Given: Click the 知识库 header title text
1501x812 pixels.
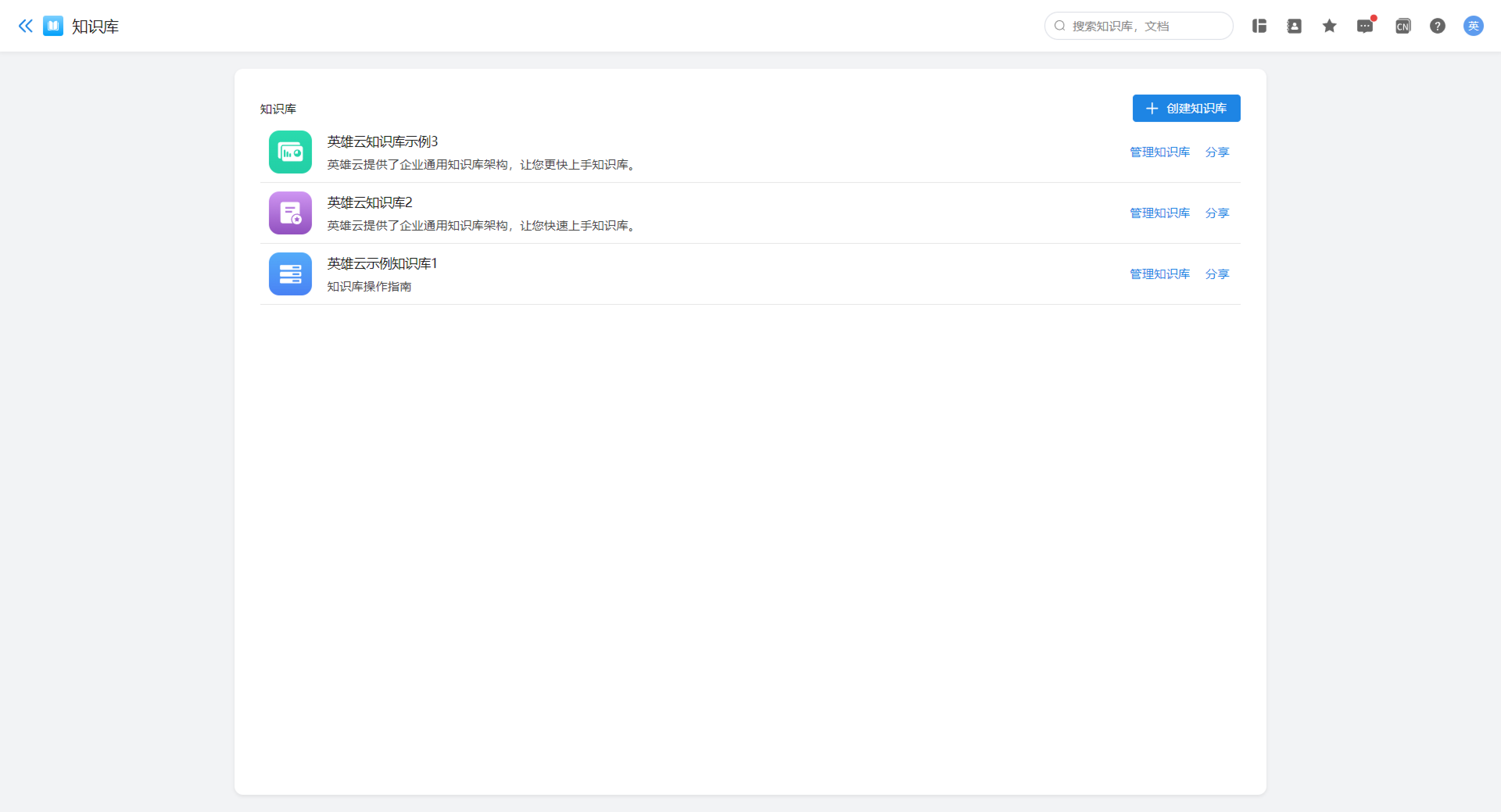Looking at the screenshot, I should [95, 26].
